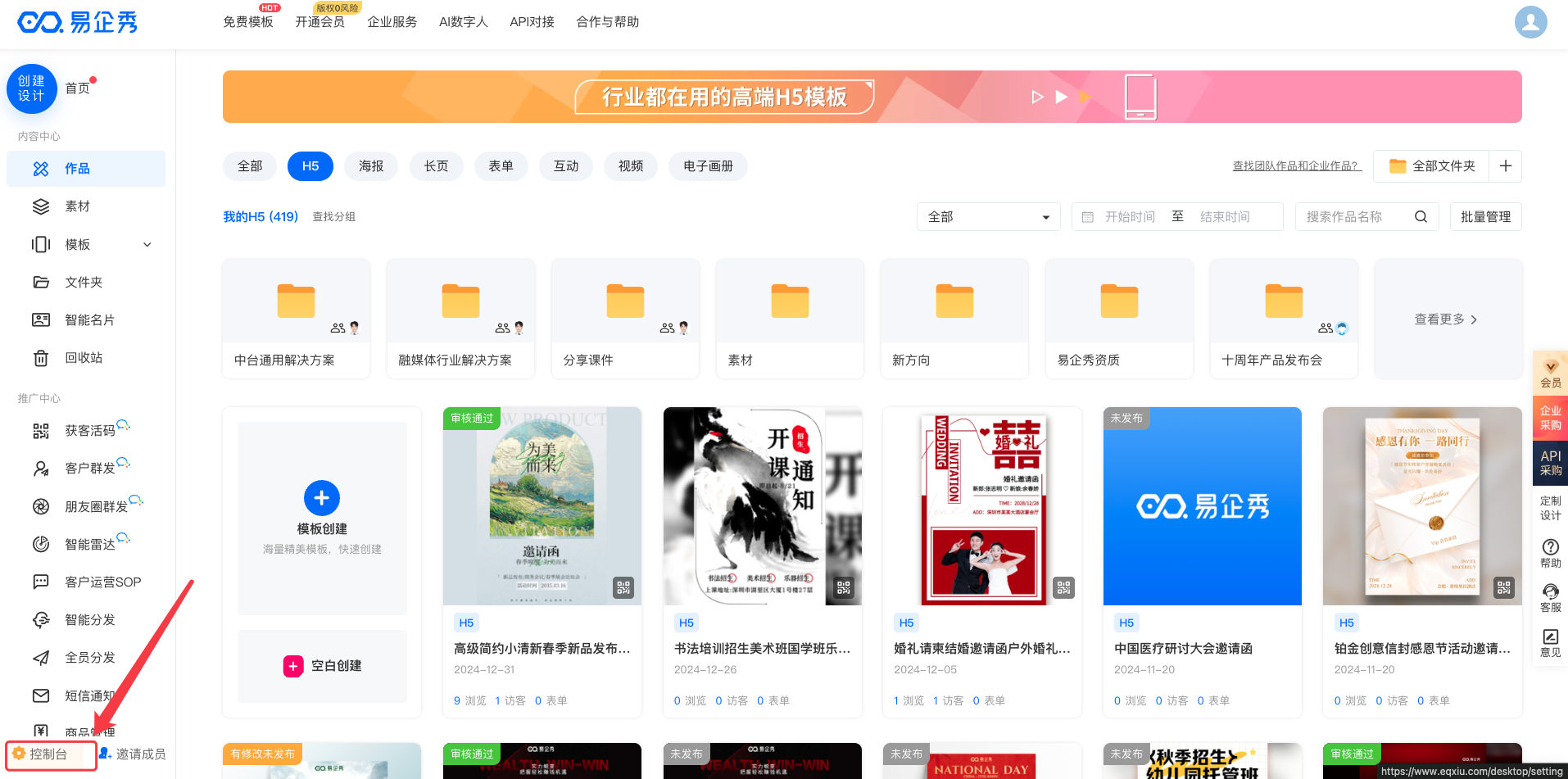Open the 全部 status dropdown
Image resolution: width=1568 pixels, height=779 pixels.
pyautogui.click(x=987, y=217)
